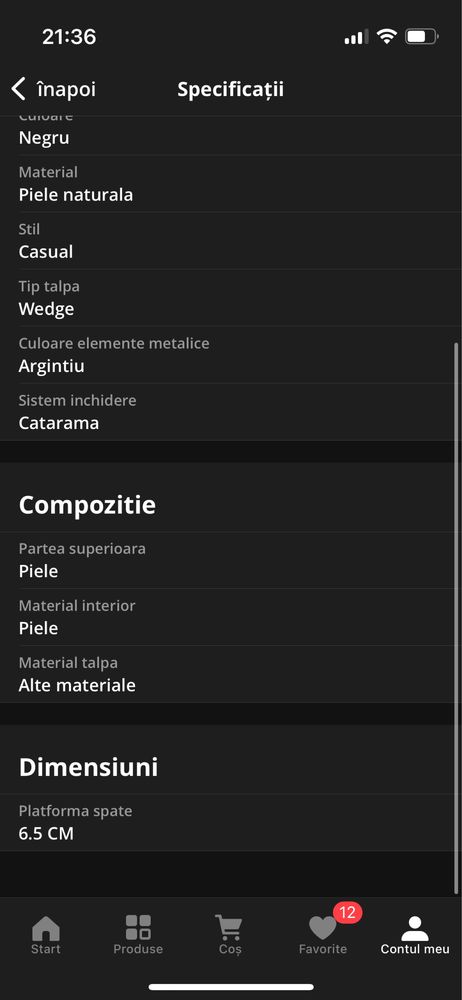The image size is (462, 1000).
Task: Tap the Start tab label
Action: 46,949
